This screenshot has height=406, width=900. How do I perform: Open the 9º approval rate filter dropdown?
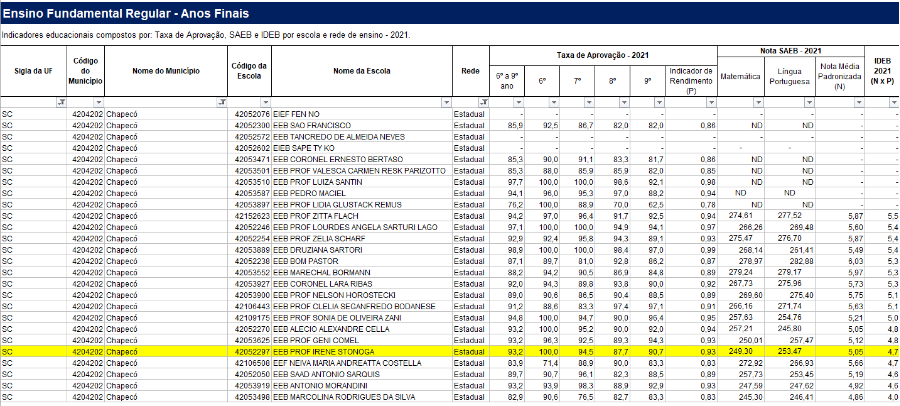659,102
